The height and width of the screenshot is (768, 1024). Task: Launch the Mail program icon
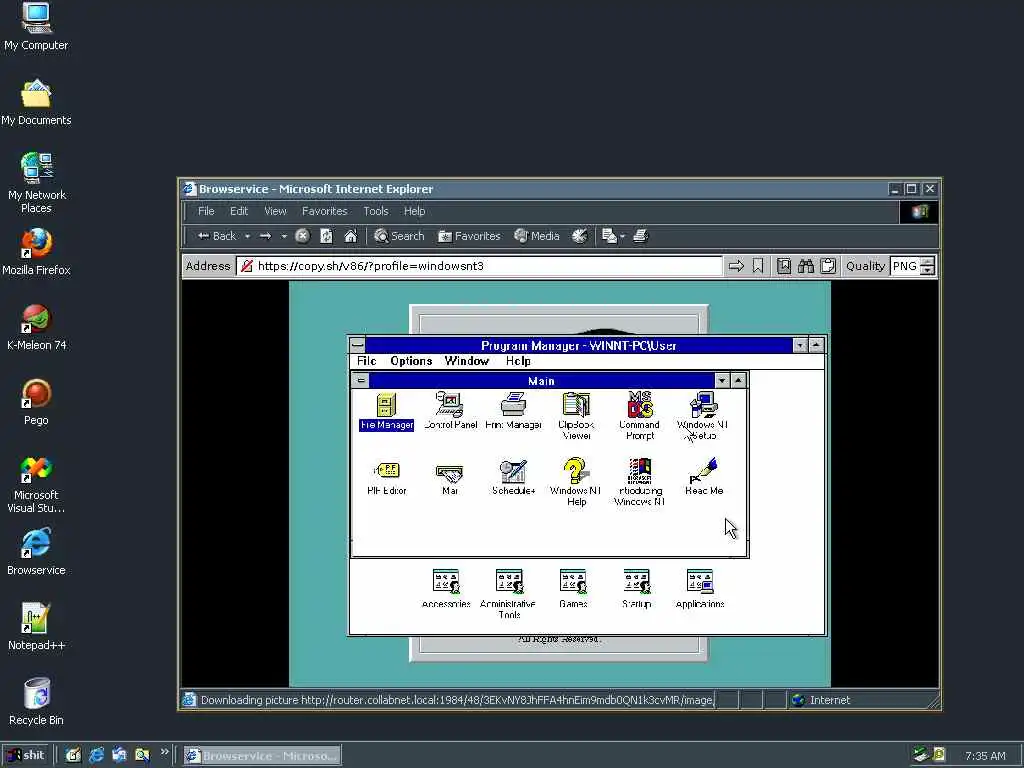coord(449,478)
